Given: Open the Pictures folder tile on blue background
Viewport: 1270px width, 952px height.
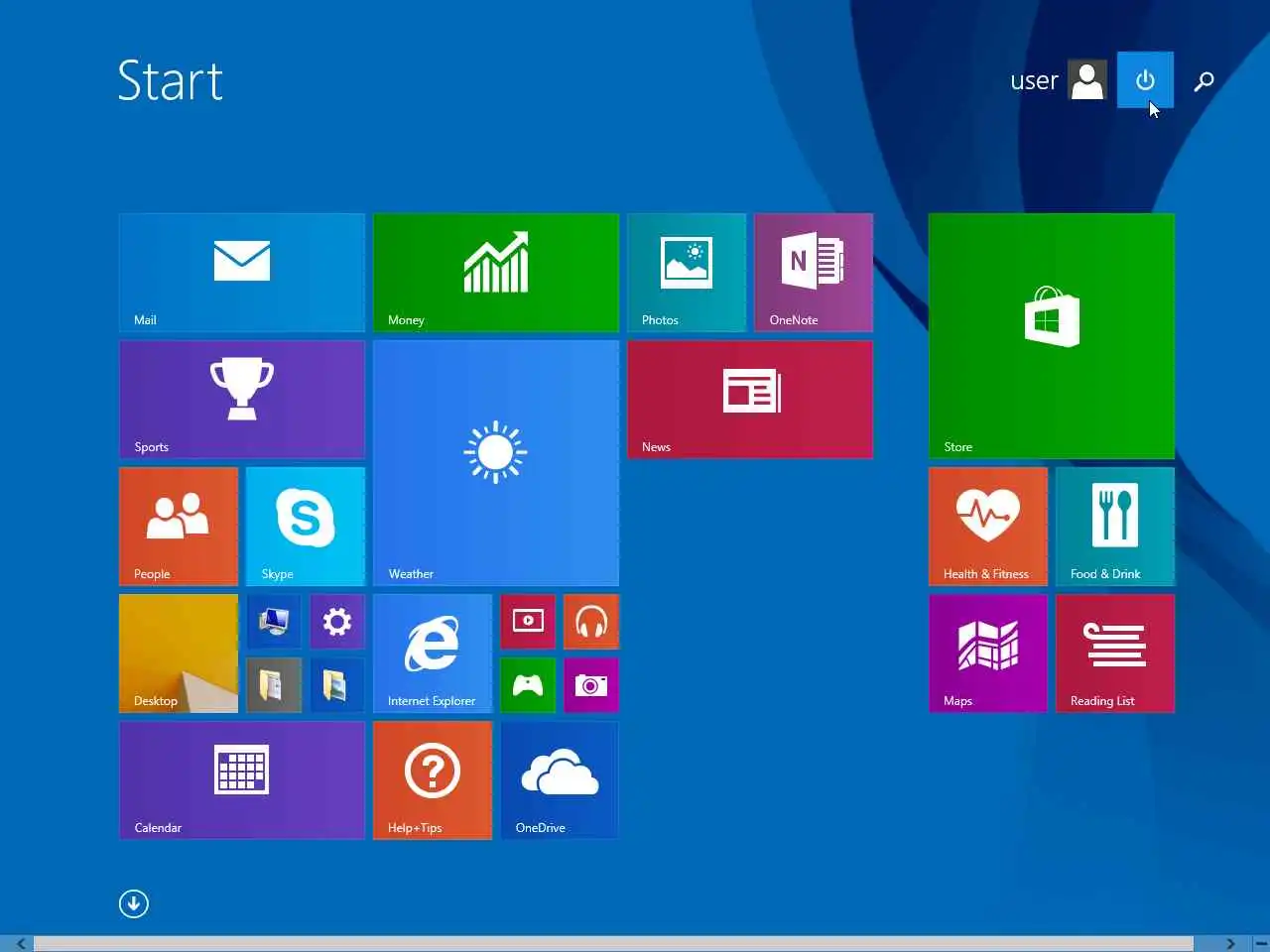Looking at the screenshot, I should pyautogui.click(x=337, y=685).
